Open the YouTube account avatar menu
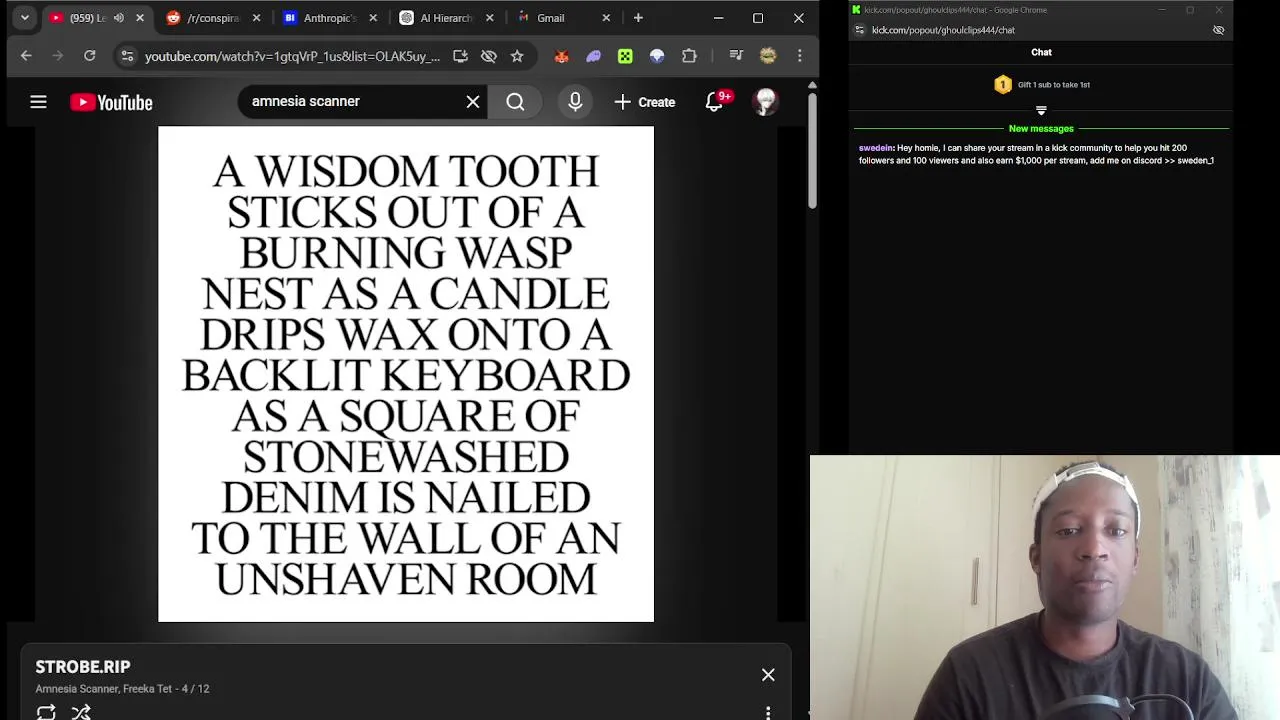 (765, 102)
